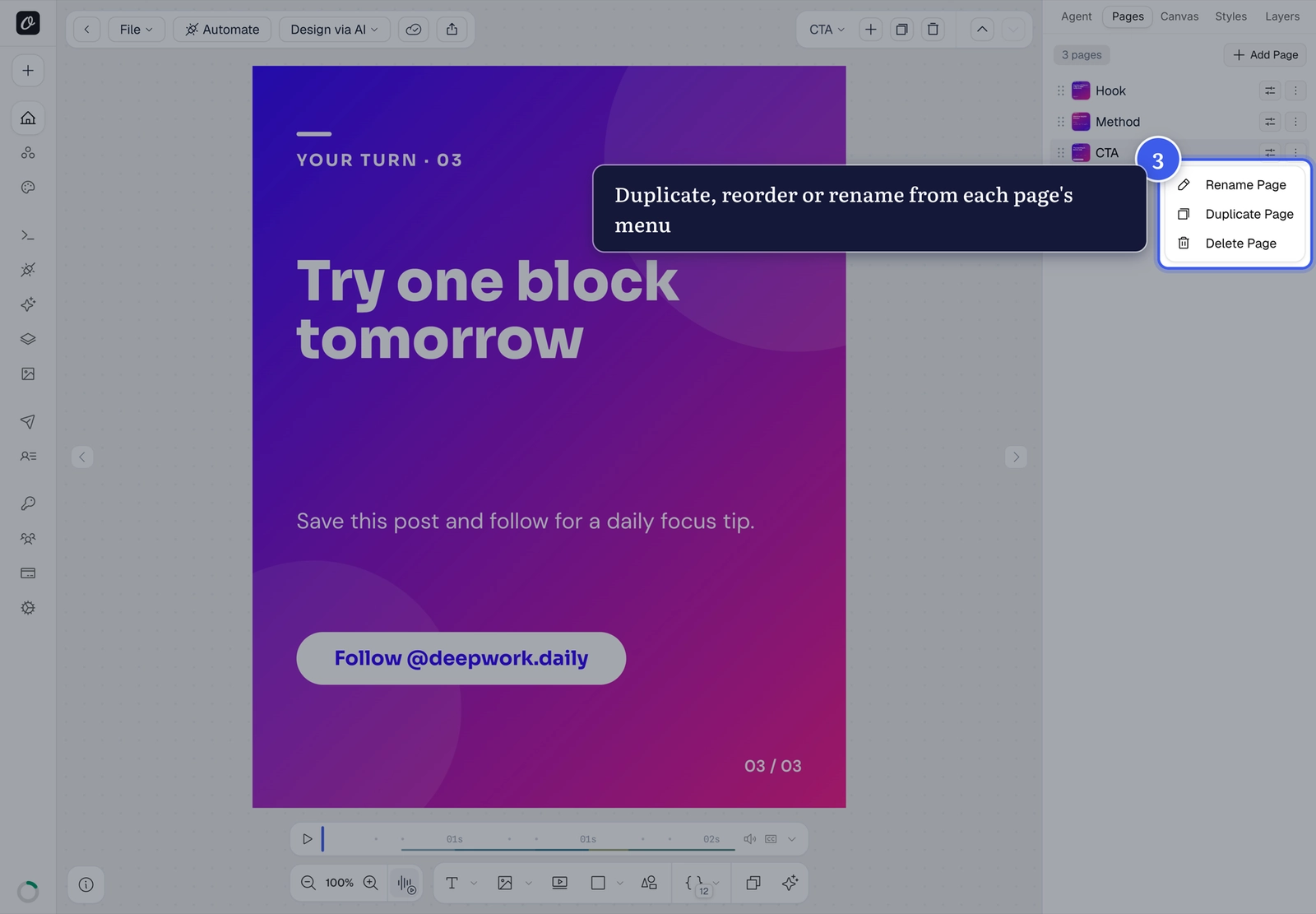The width and height of the screenshot is (1316, 914).
Task: Choose Duplicate Page from the context menu
Action: 1235,214
